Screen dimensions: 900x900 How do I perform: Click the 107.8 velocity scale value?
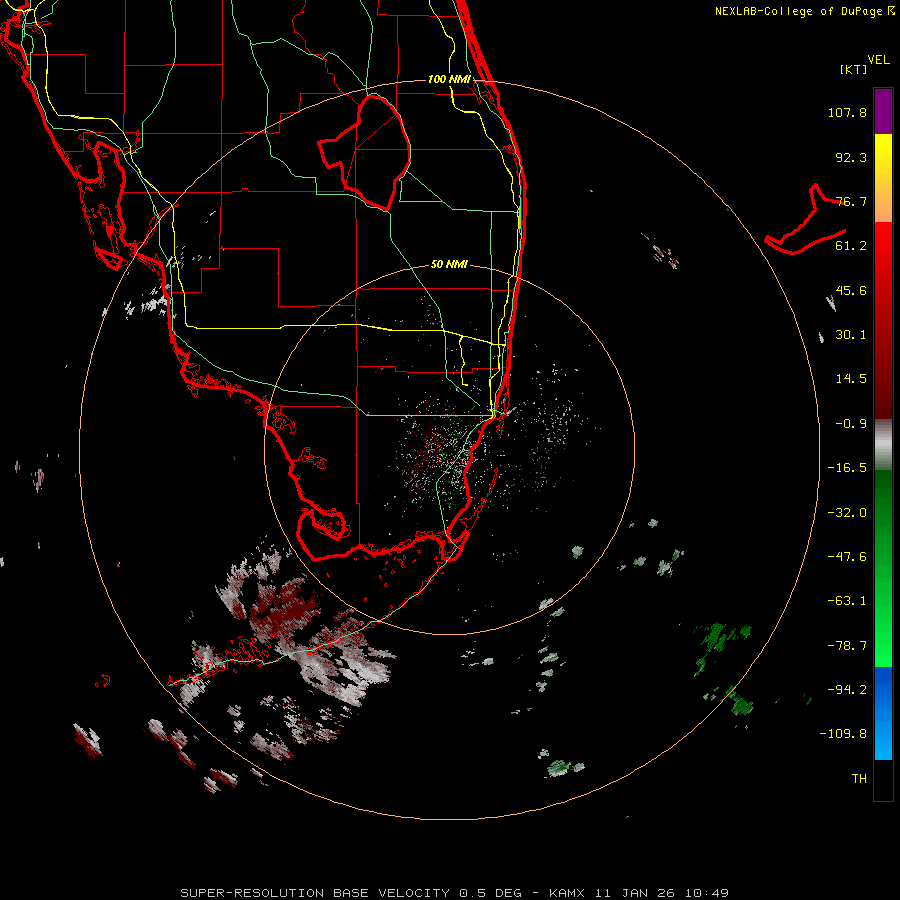click(x=847, y=112)
